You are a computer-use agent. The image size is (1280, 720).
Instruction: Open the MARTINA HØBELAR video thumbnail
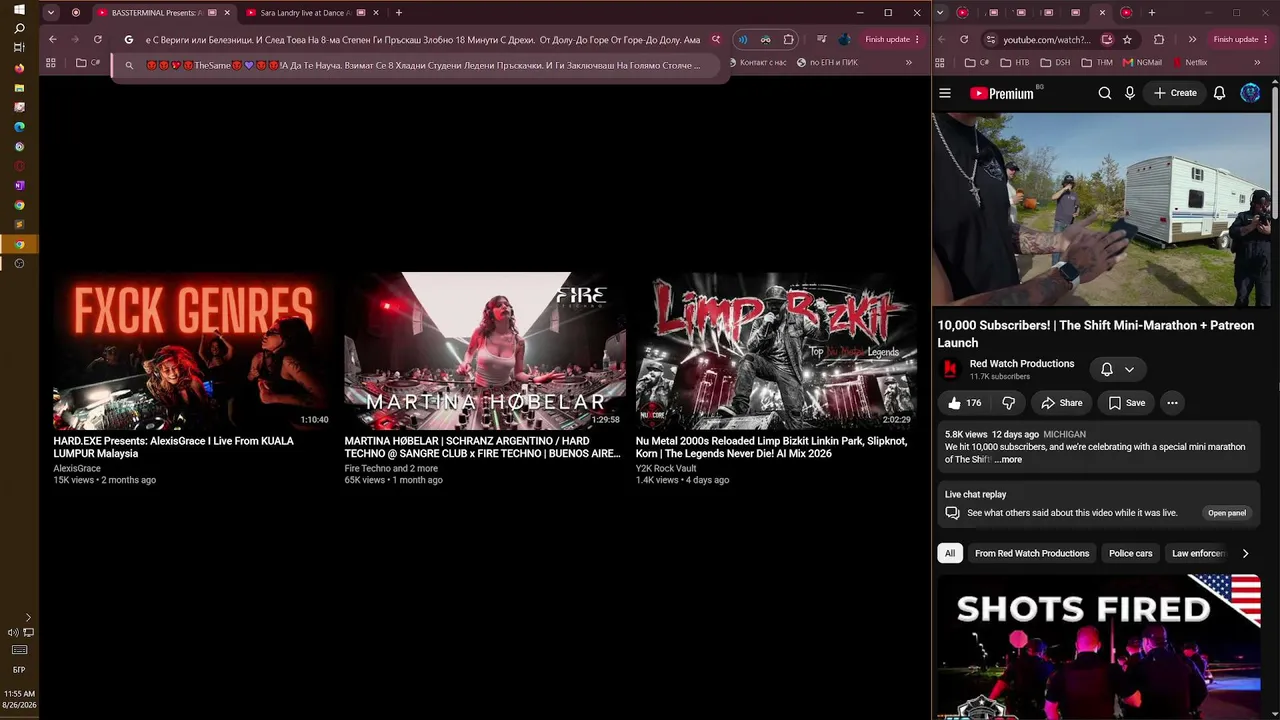tap(485, 351)
